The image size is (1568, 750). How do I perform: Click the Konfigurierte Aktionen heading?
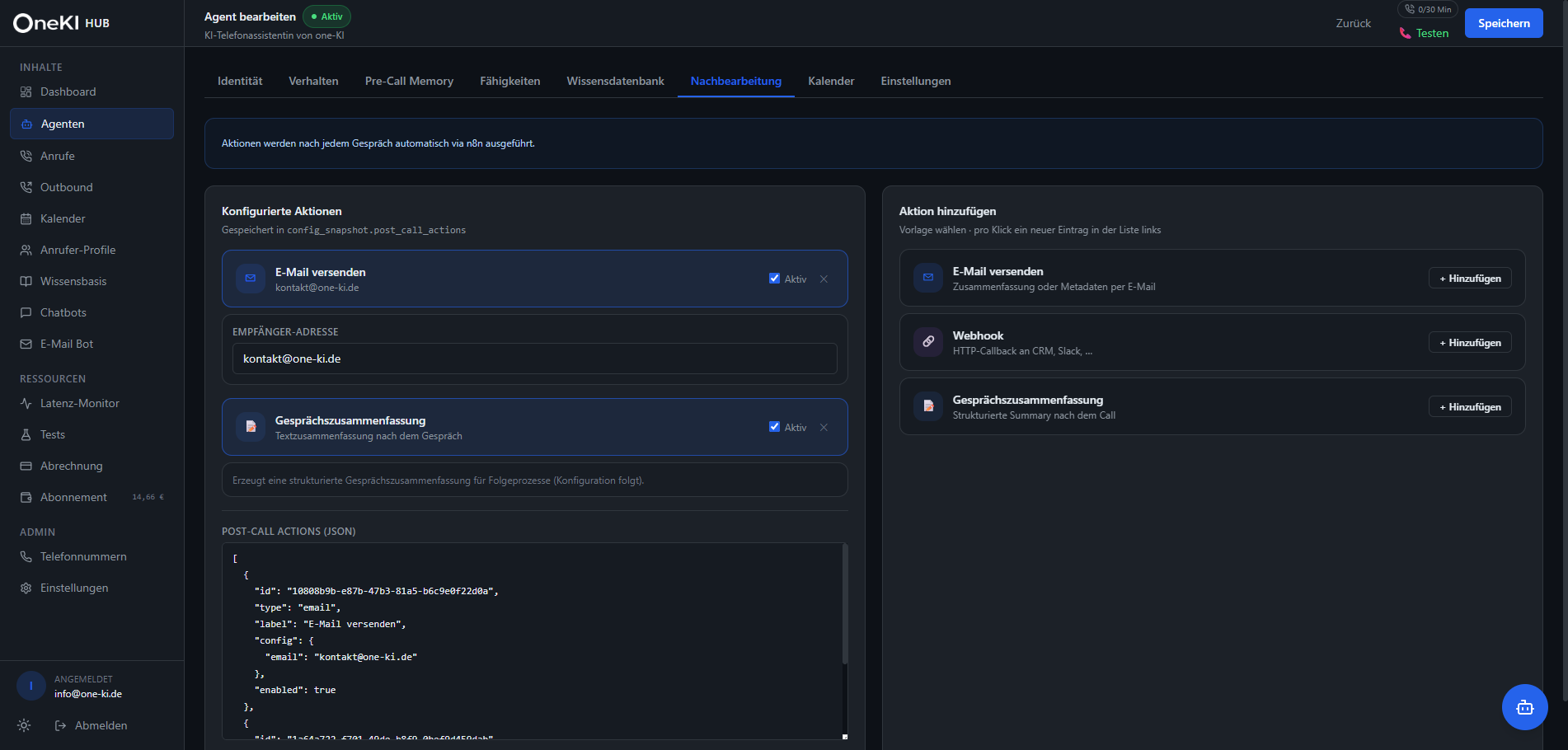pyautogui.click(x=282, y=211)
